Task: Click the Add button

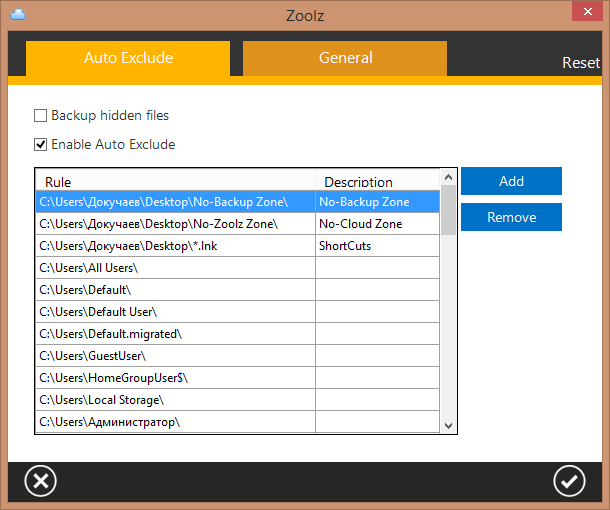Action: [511, 181]
